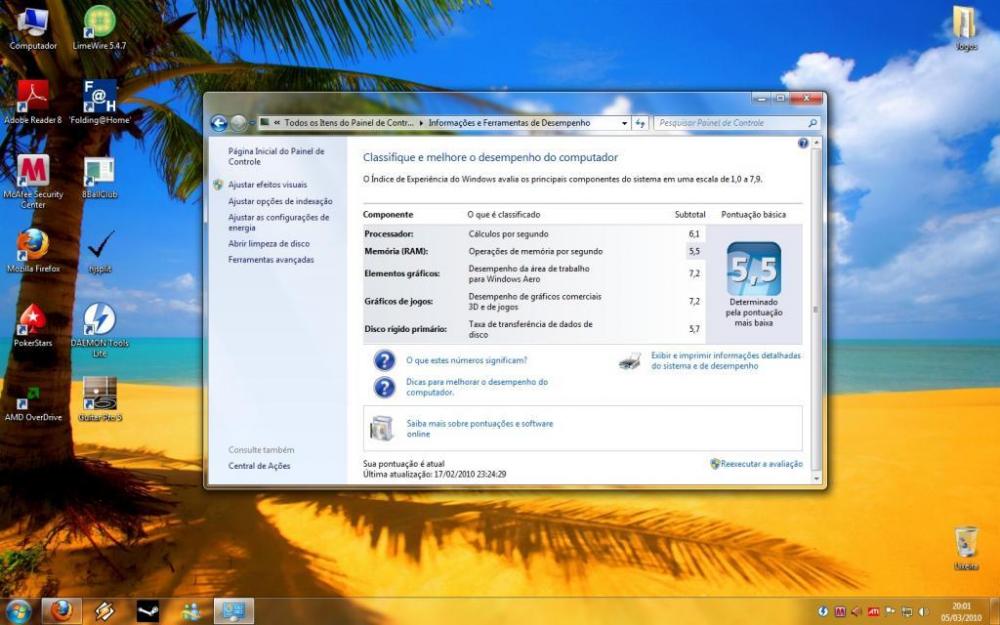The image size is (1000, 625).
Task: Click the Back navigation arrow button
Action: pos(219,123)
